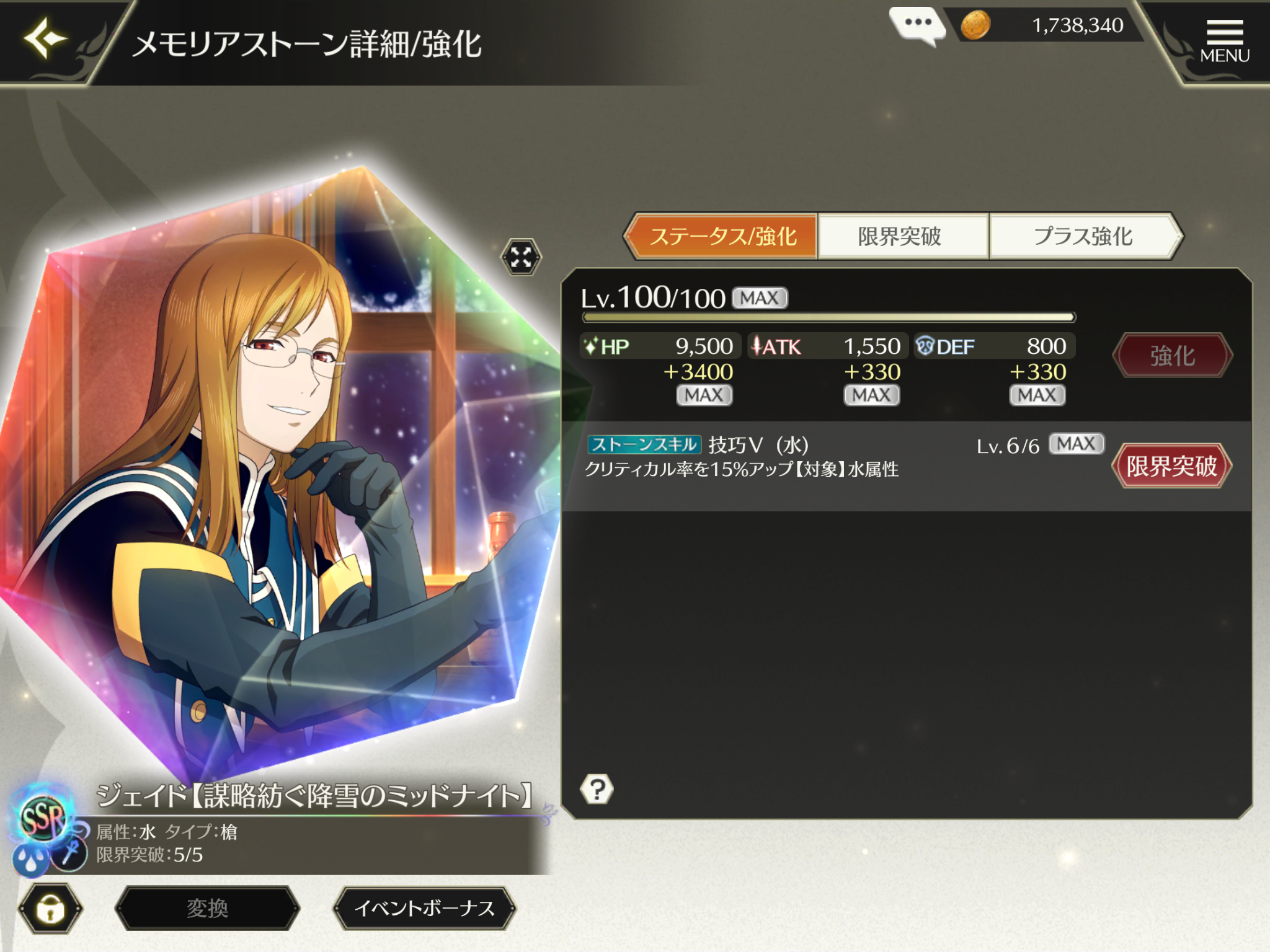Switch to the プラス強化 tab
This screenshot has height=952, width=1270.
pos(1084,236)
